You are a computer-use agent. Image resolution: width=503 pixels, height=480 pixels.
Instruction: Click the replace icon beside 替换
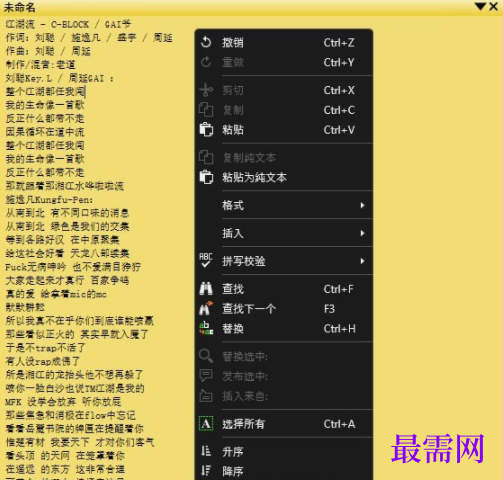coord(206,328)
